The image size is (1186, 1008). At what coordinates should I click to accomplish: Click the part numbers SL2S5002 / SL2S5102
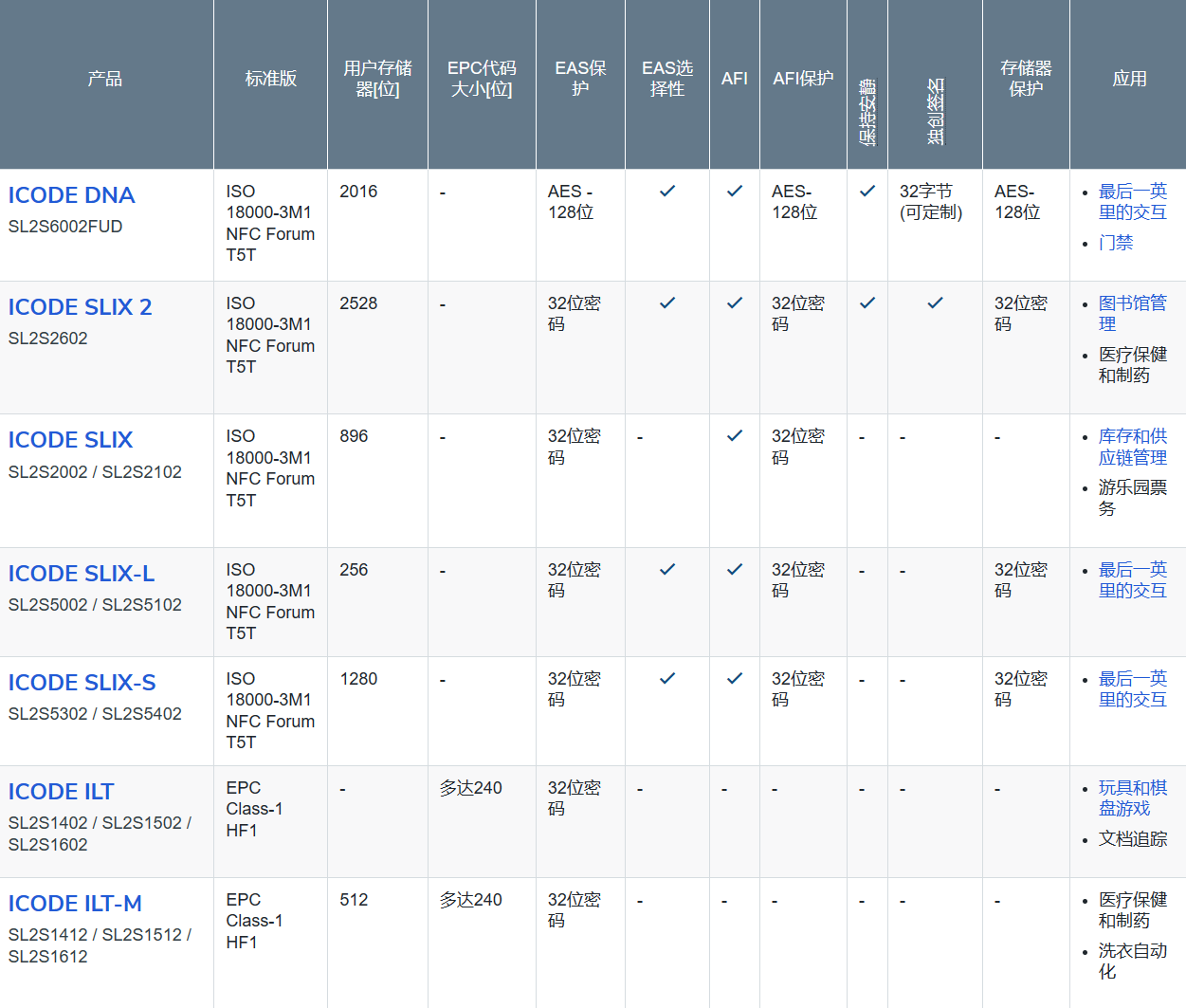point(95,605)
